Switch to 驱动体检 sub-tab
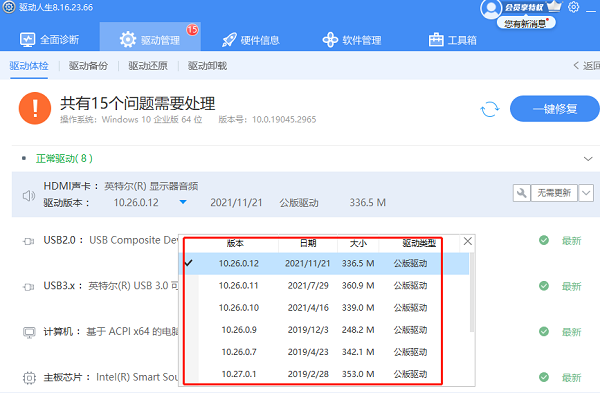 pos(29,66)
